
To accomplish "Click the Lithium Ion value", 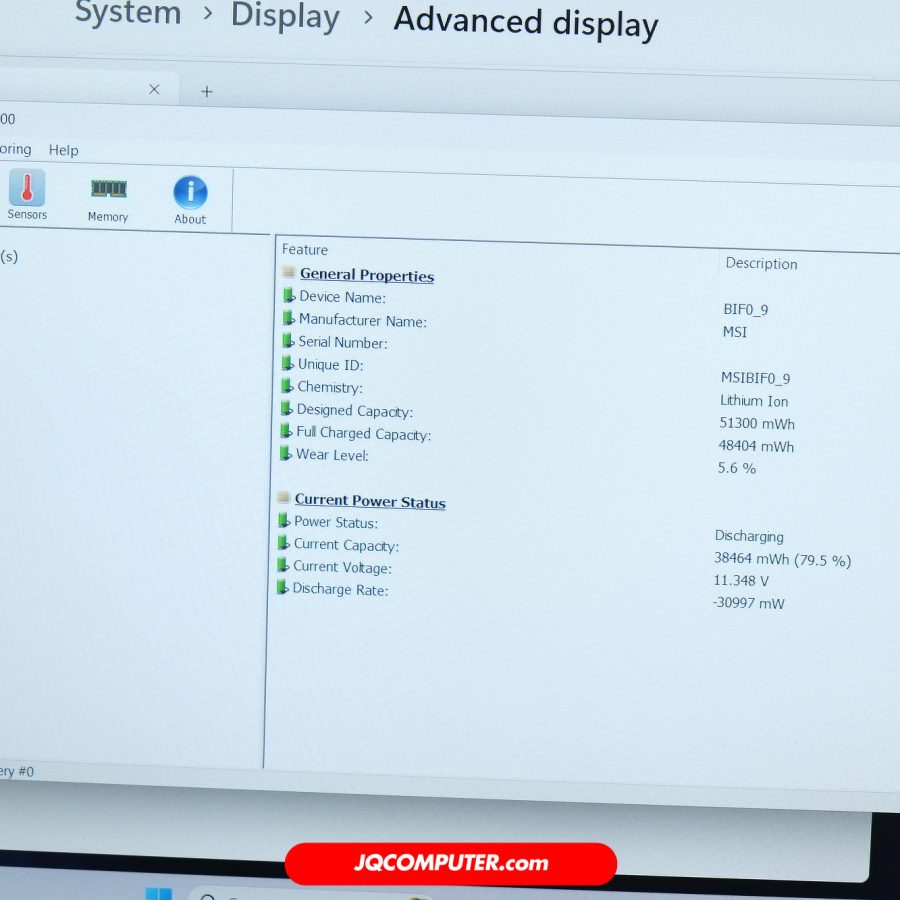I will click(x=754, y=401).
